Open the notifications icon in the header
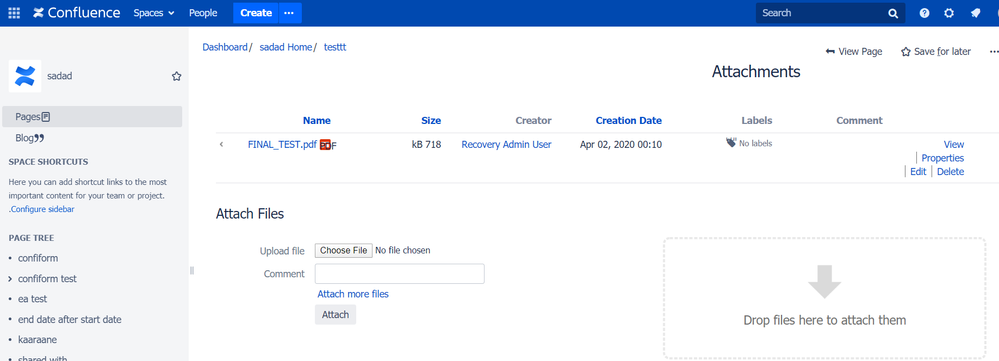The image size is (999, 361). tap(975, 13)
